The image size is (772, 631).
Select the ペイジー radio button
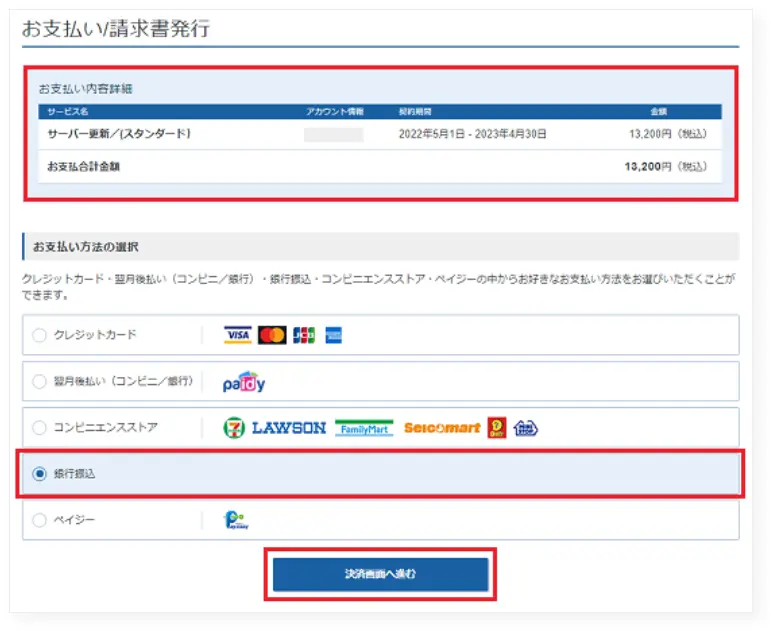tap(39, 520)
